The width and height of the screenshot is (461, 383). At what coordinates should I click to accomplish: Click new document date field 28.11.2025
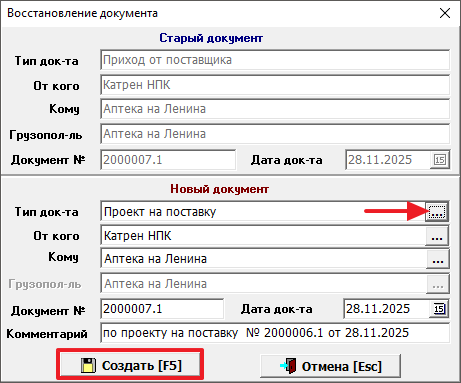pyautogui.click(x=387, y=309)
